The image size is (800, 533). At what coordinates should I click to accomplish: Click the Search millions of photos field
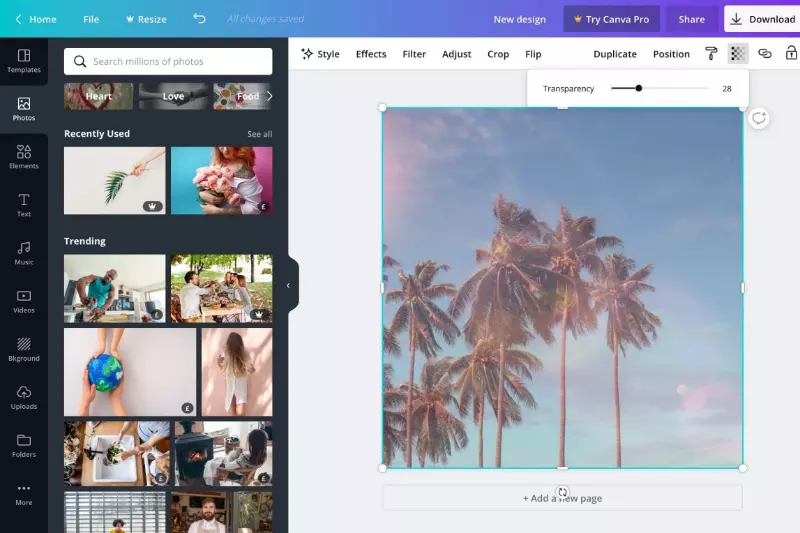(x=168, y=62)
